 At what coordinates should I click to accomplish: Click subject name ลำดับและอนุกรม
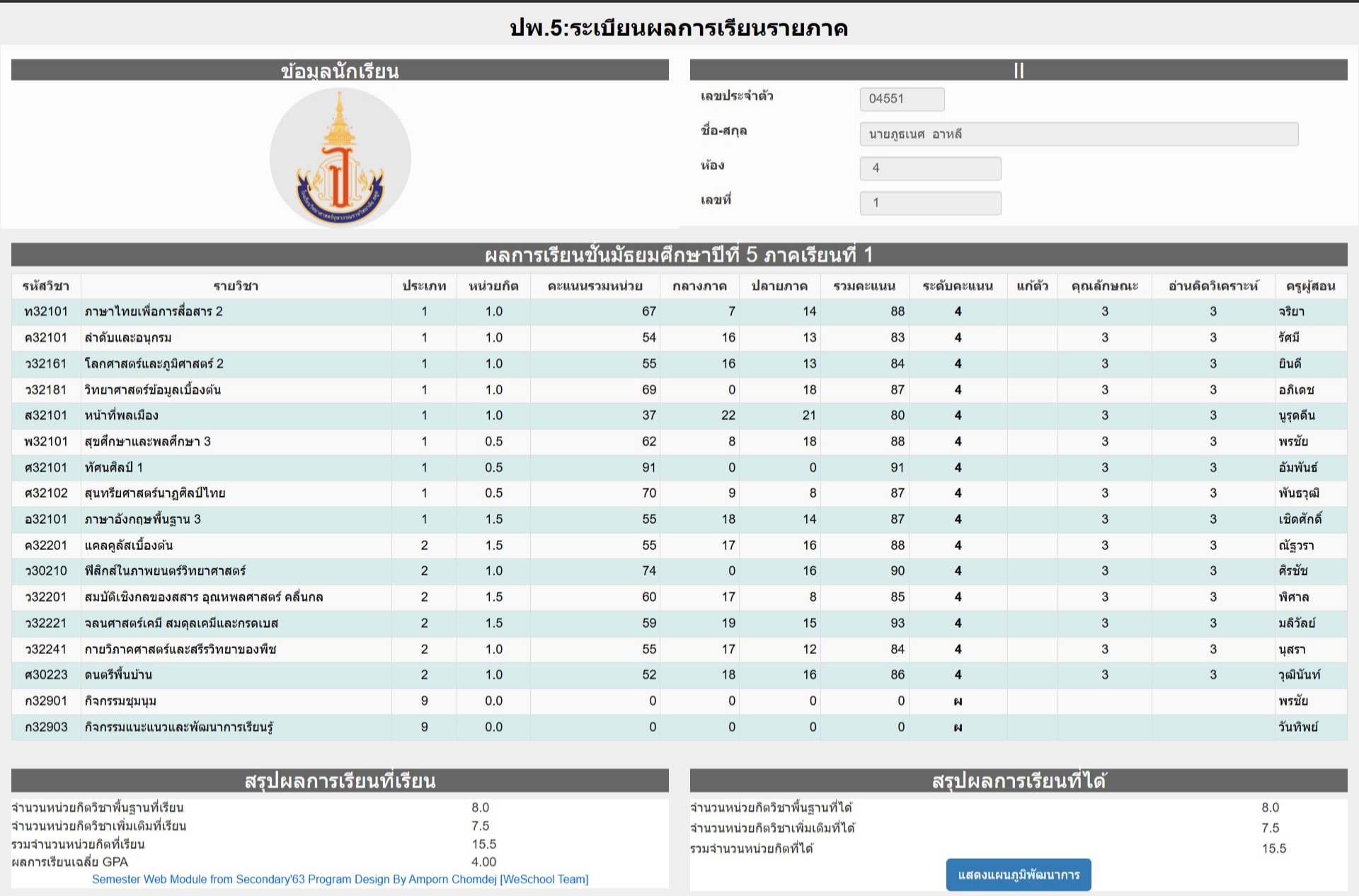pyautogui.click(x=128, y=338)
